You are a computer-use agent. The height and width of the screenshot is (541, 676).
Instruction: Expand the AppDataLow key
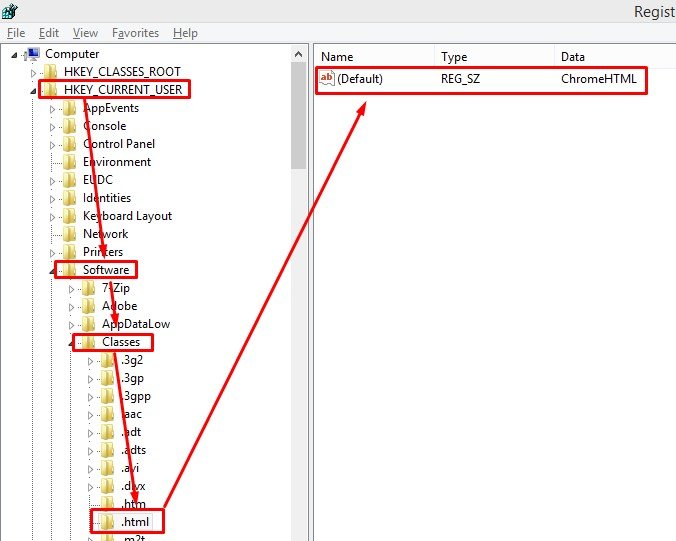(72, 324)
